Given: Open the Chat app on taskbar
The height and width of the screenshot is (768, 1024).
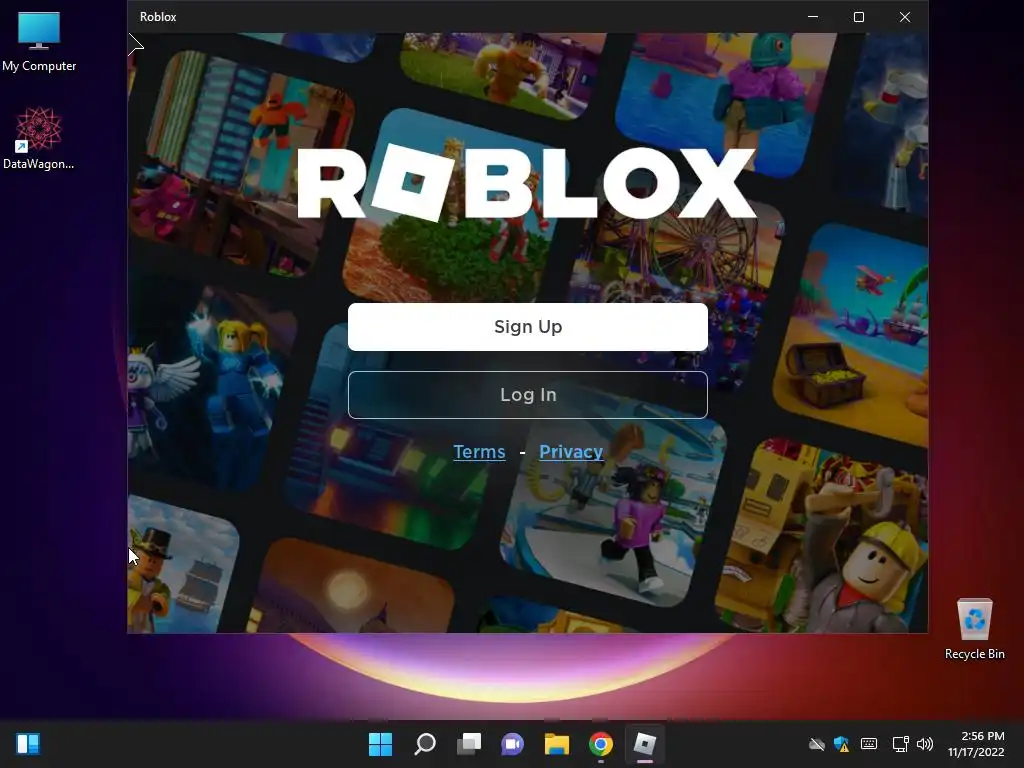Looking at the screenshot, I should pyautogui.click(x=512, y=744).
